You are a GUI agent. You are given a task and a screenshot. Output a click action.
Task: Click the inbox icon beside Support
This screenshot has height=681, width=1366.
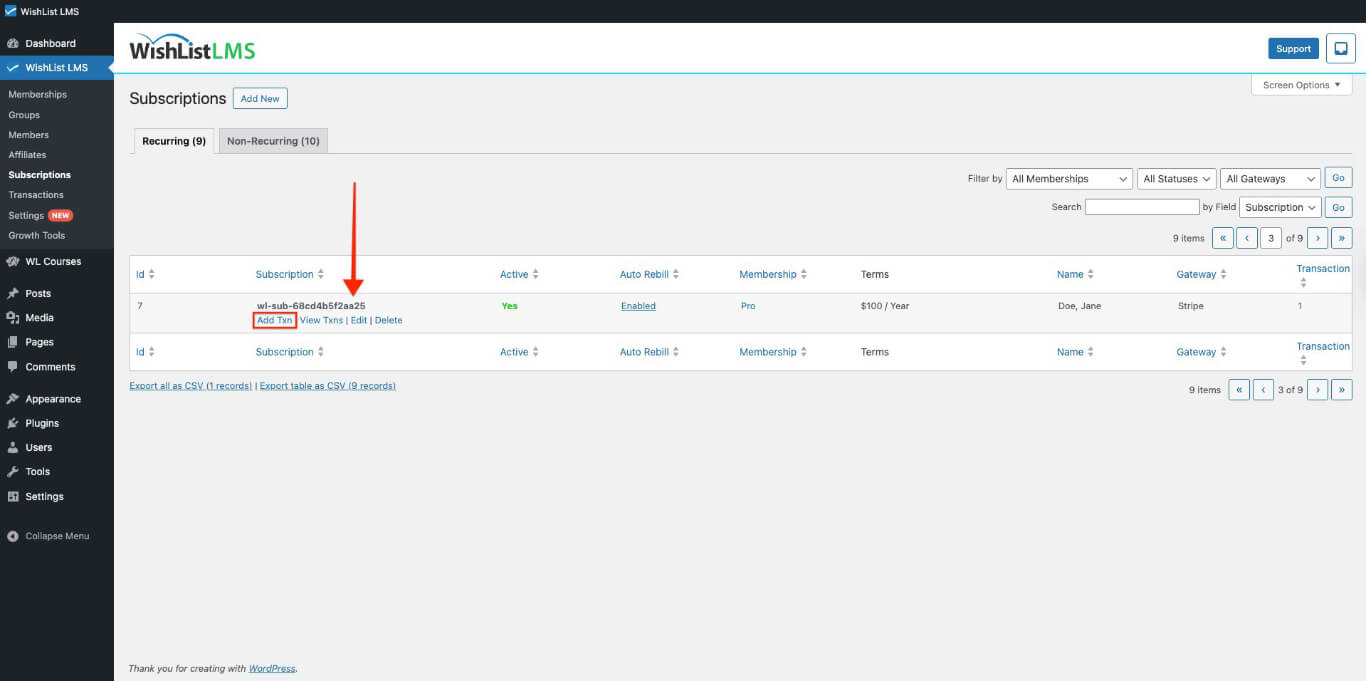click(x=1340, y=47)
